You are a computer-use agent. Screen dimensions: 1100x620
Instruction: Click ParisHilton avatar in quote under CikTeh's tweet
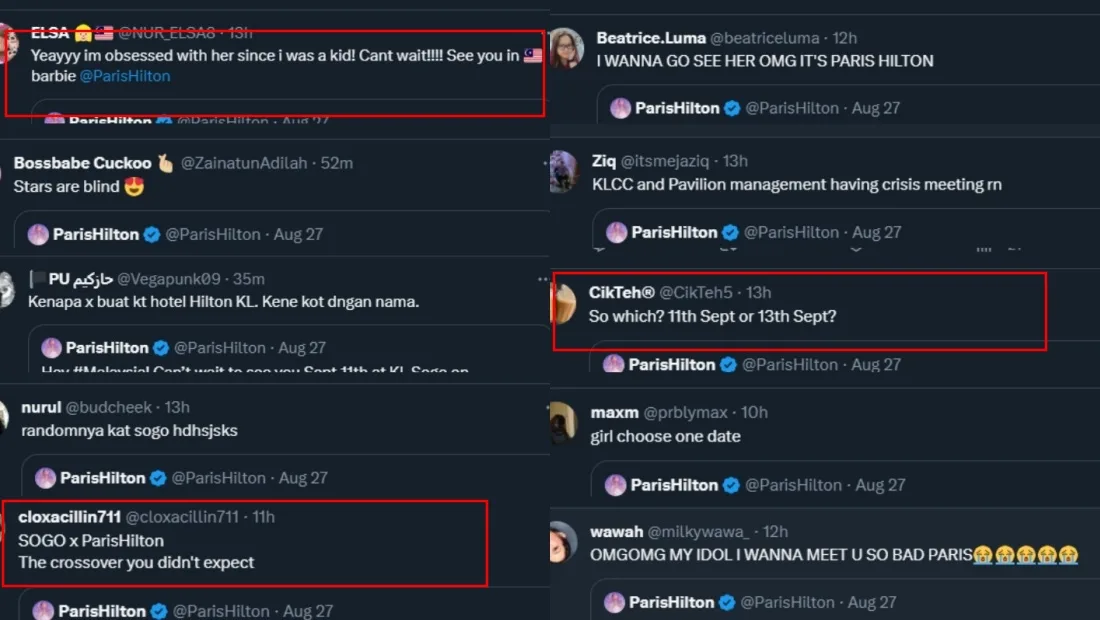coord(614,365)
